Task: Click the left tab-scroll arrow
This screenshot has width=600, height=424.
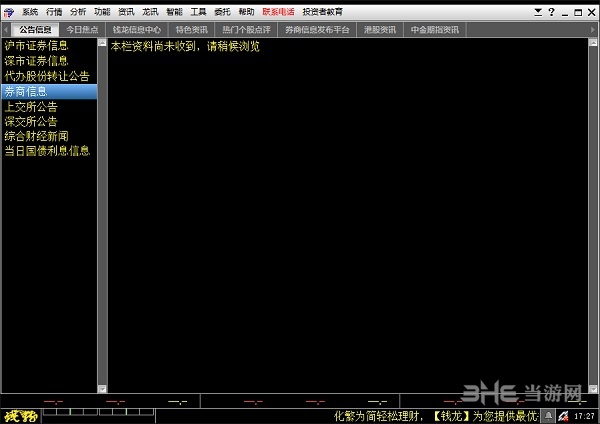Action: point(6,29)
